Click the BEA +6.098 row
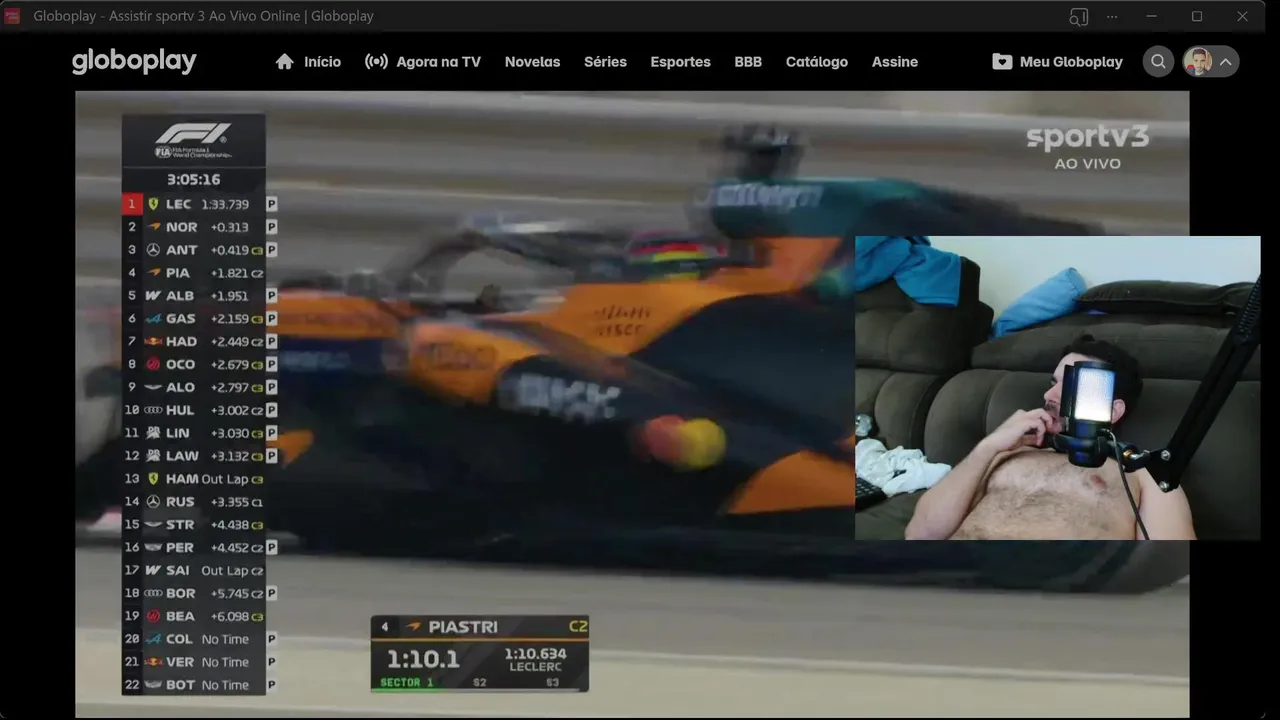This screenshot has width=1280, height=720. click(194, 617)
